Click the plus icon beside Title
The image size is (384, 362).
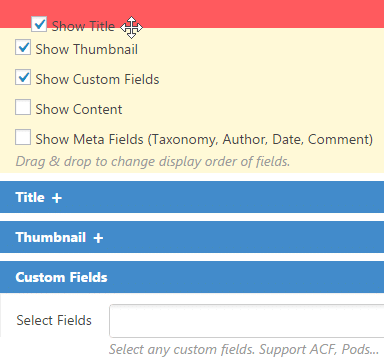57,198
